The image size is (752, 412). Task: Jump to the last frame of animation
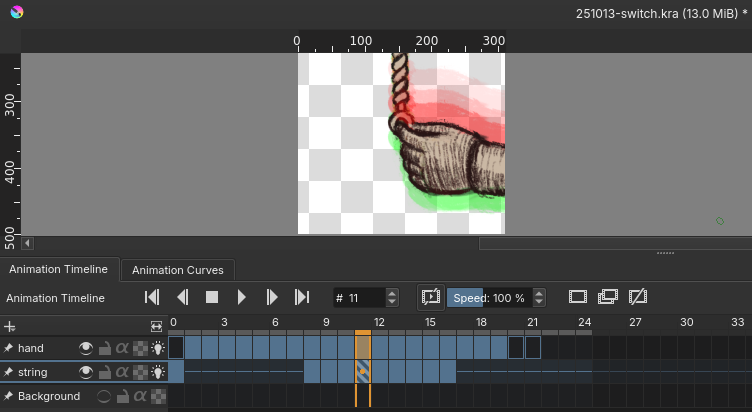(x=302, y=297)
